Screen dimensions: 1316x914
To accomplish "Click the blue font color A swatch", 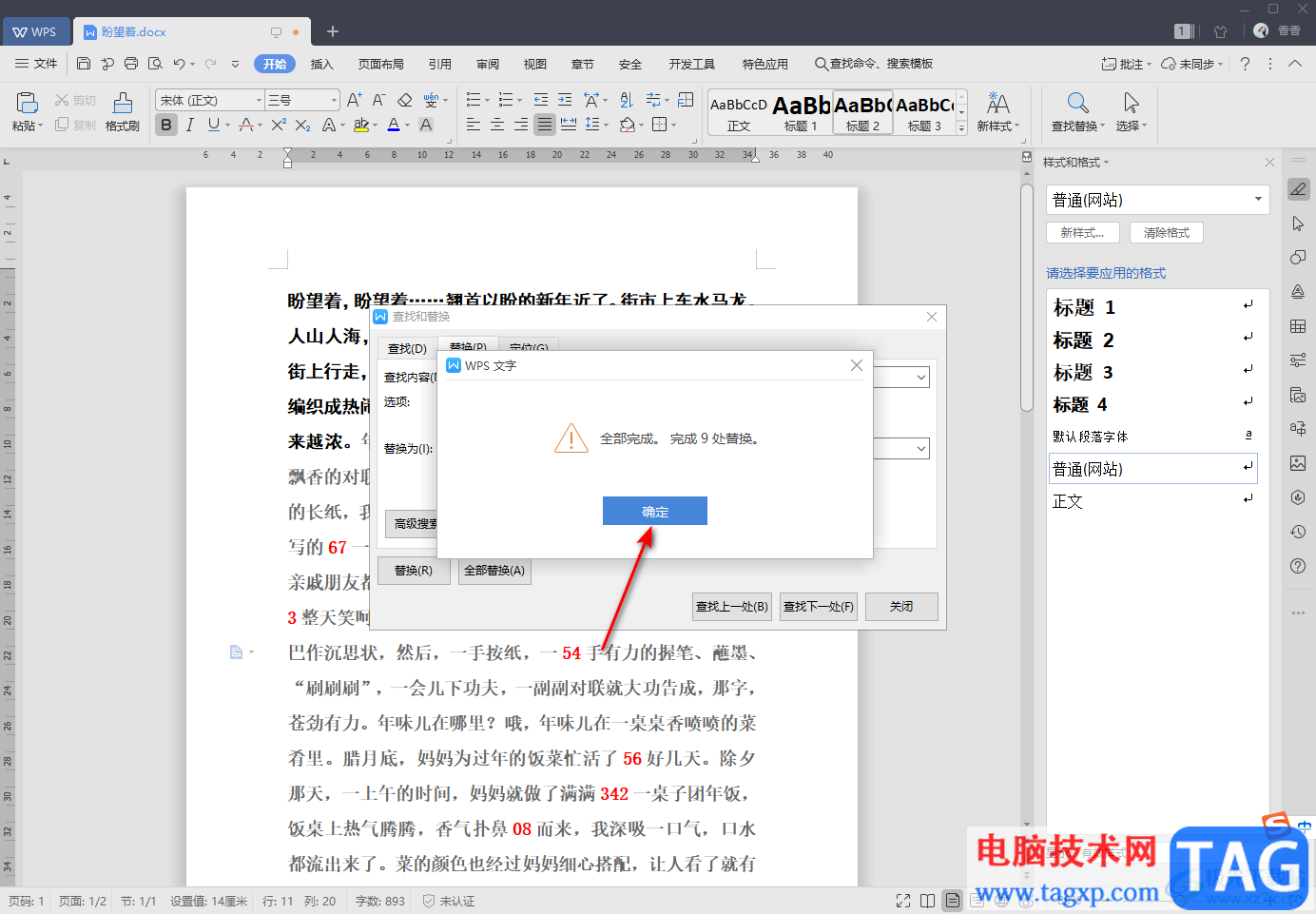I will coord(394,125).
